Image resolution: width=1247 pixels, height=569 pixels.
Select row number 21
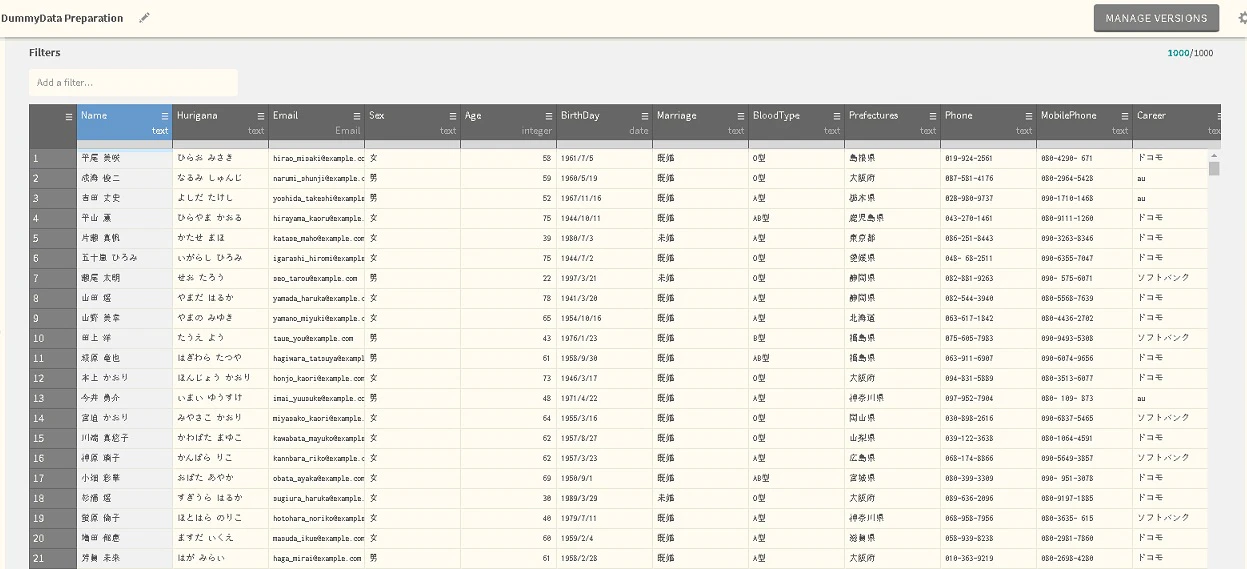point(53,558)
